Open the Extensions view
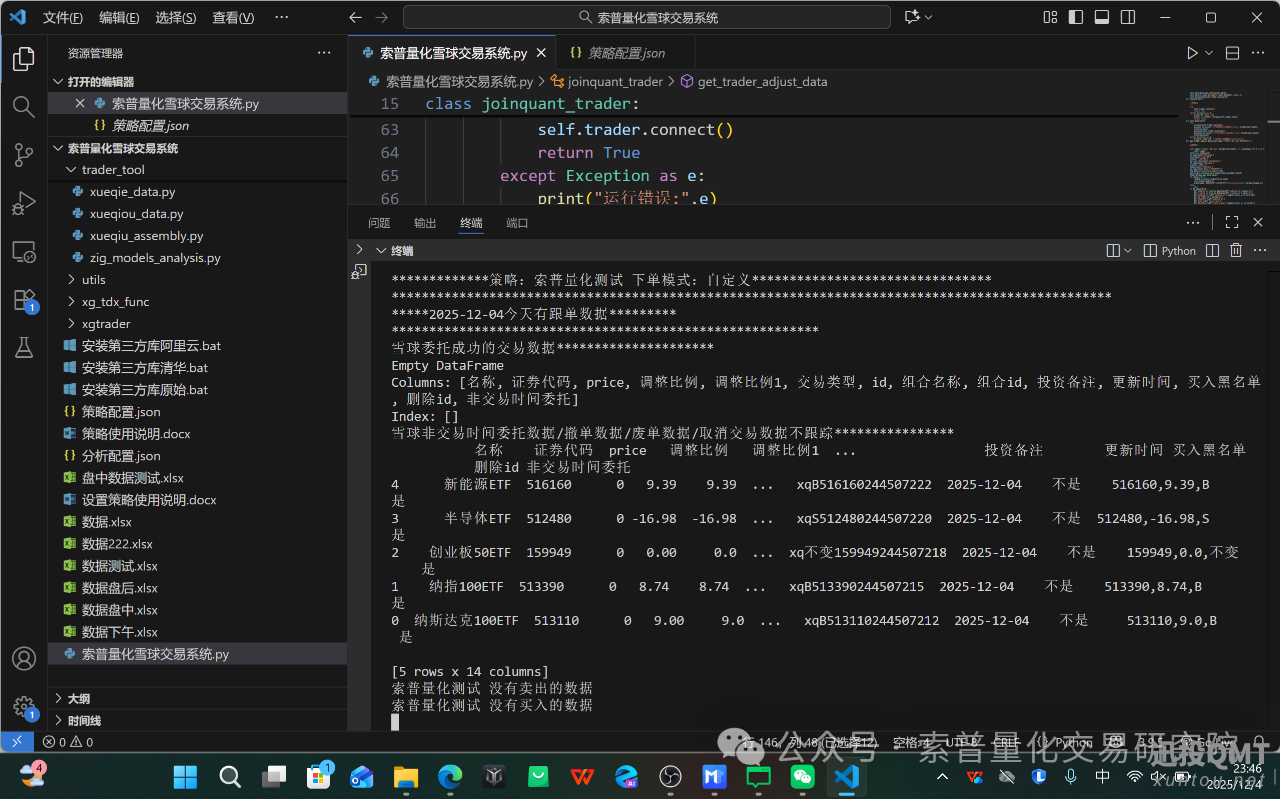1280x799 pixels. pos(24,300)
